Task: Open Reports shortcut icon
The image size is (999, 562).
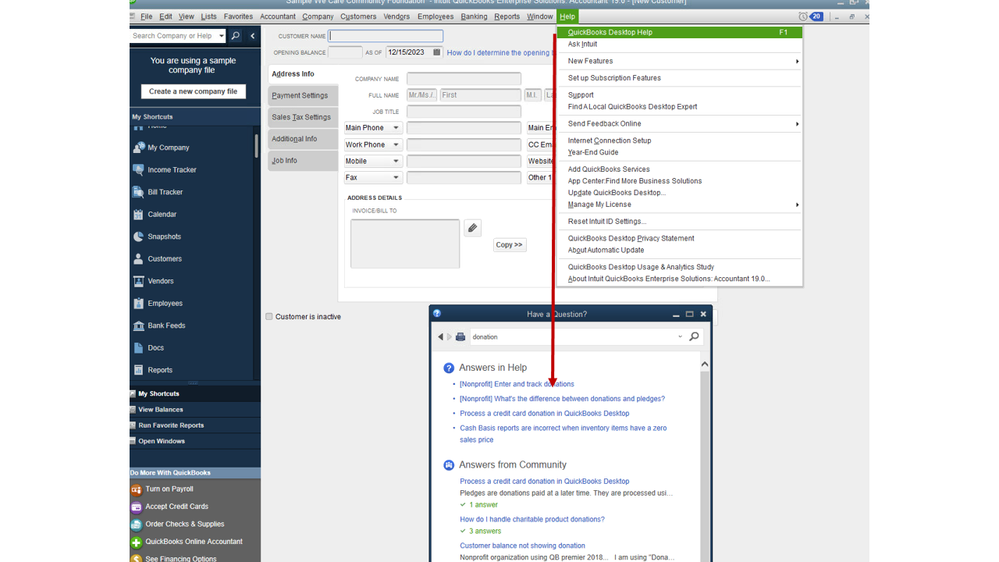Action: (x=138, y=370)
